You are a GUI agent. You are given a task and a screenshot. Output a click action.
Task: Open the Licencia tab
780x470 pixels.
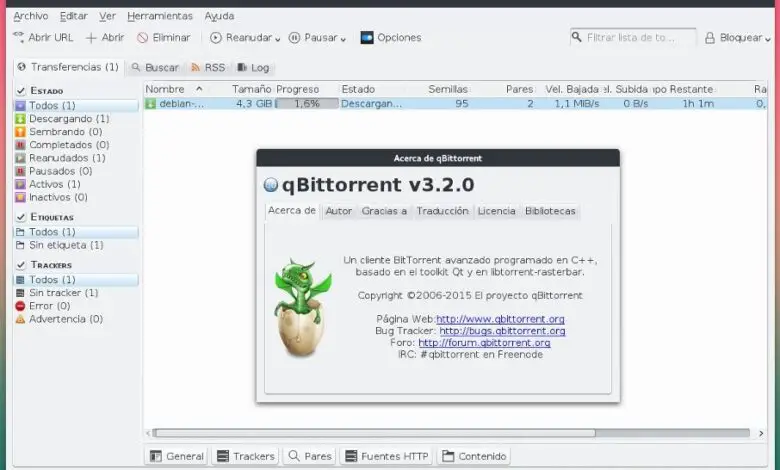[496, 211]
